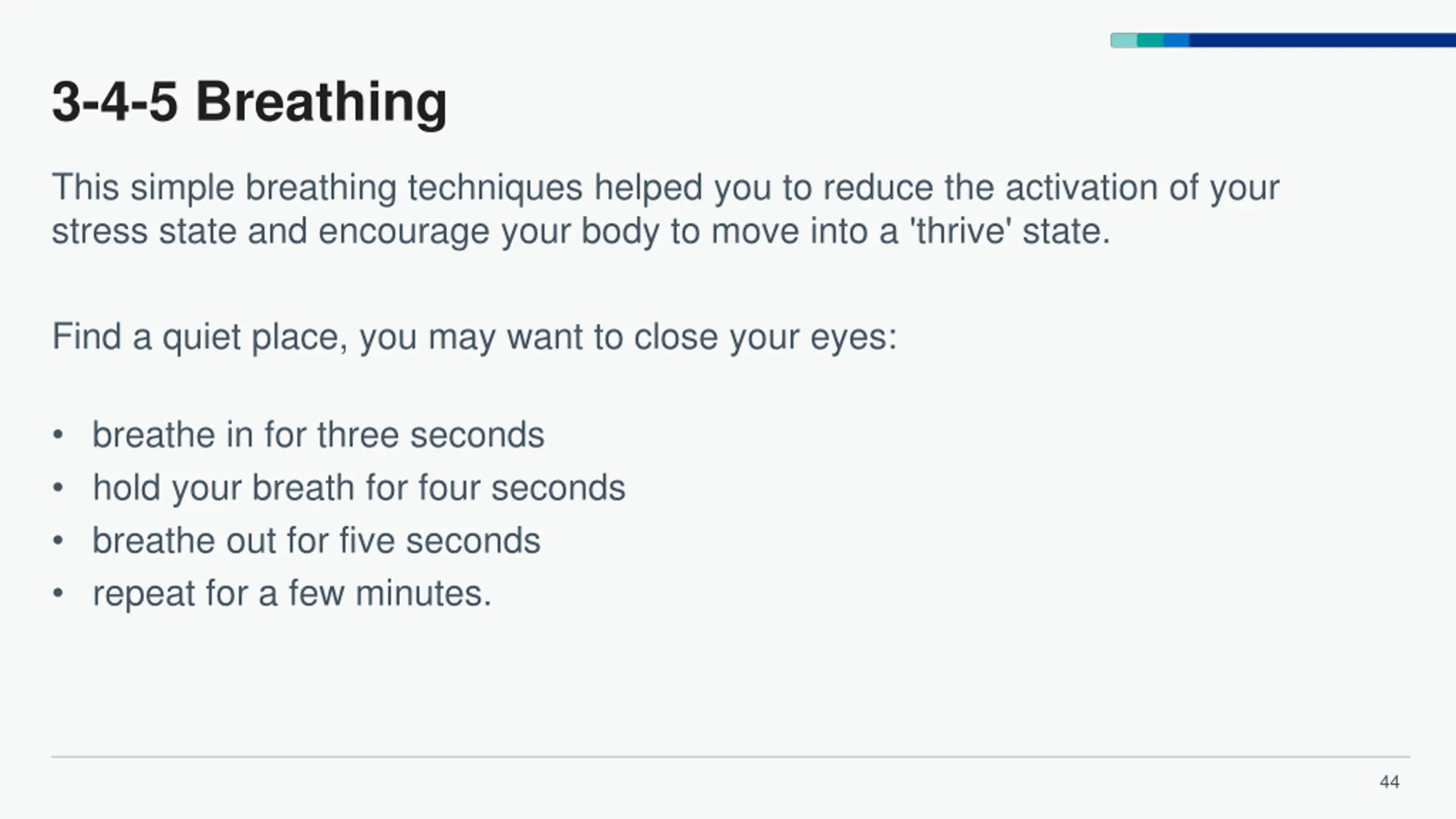Click the bullet dot before 'breathe out'
The image size is (1456, 819).
(57, 540)
